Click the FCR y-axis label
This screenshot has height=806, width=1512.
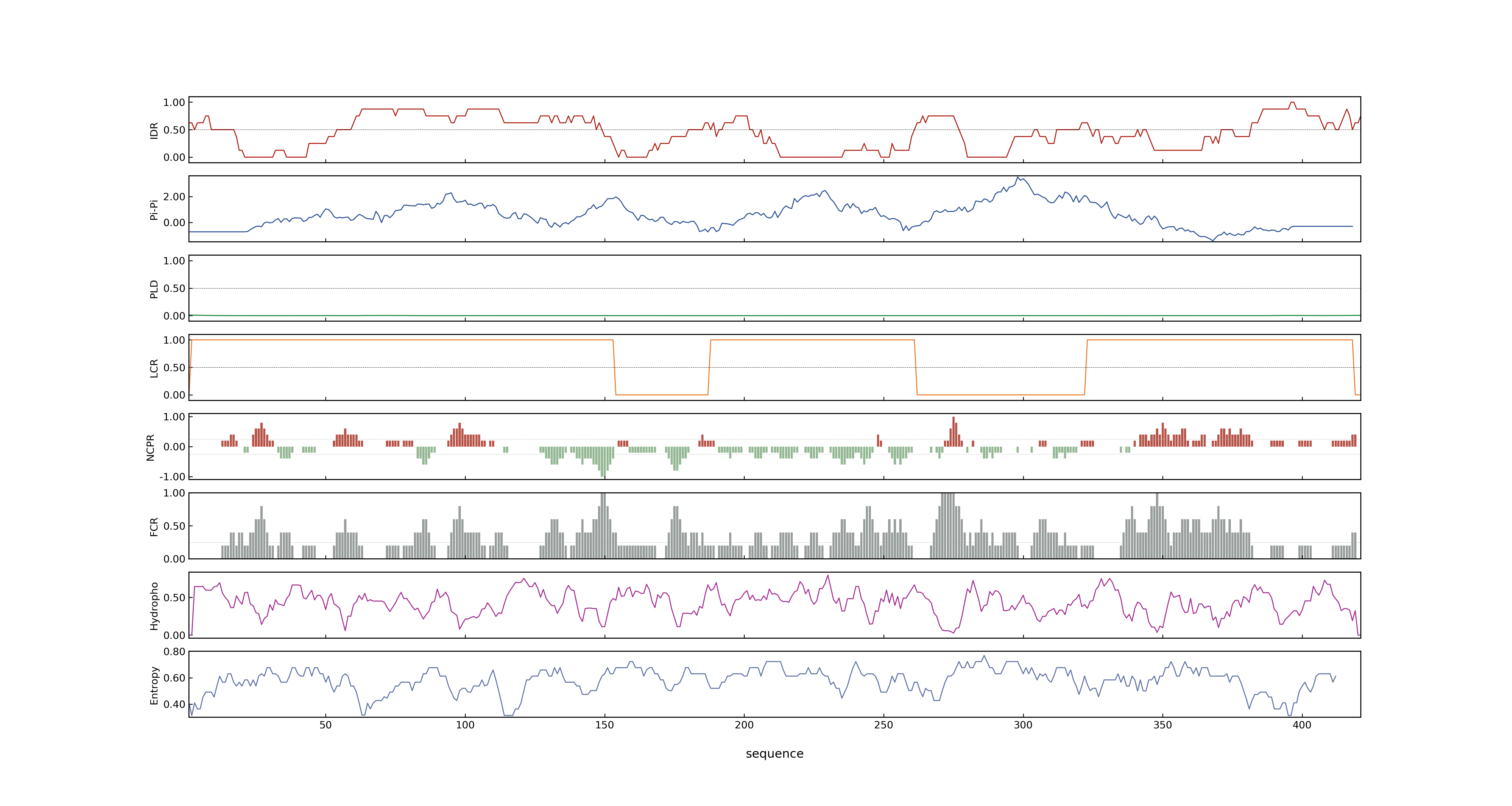[x=154, y=526]
